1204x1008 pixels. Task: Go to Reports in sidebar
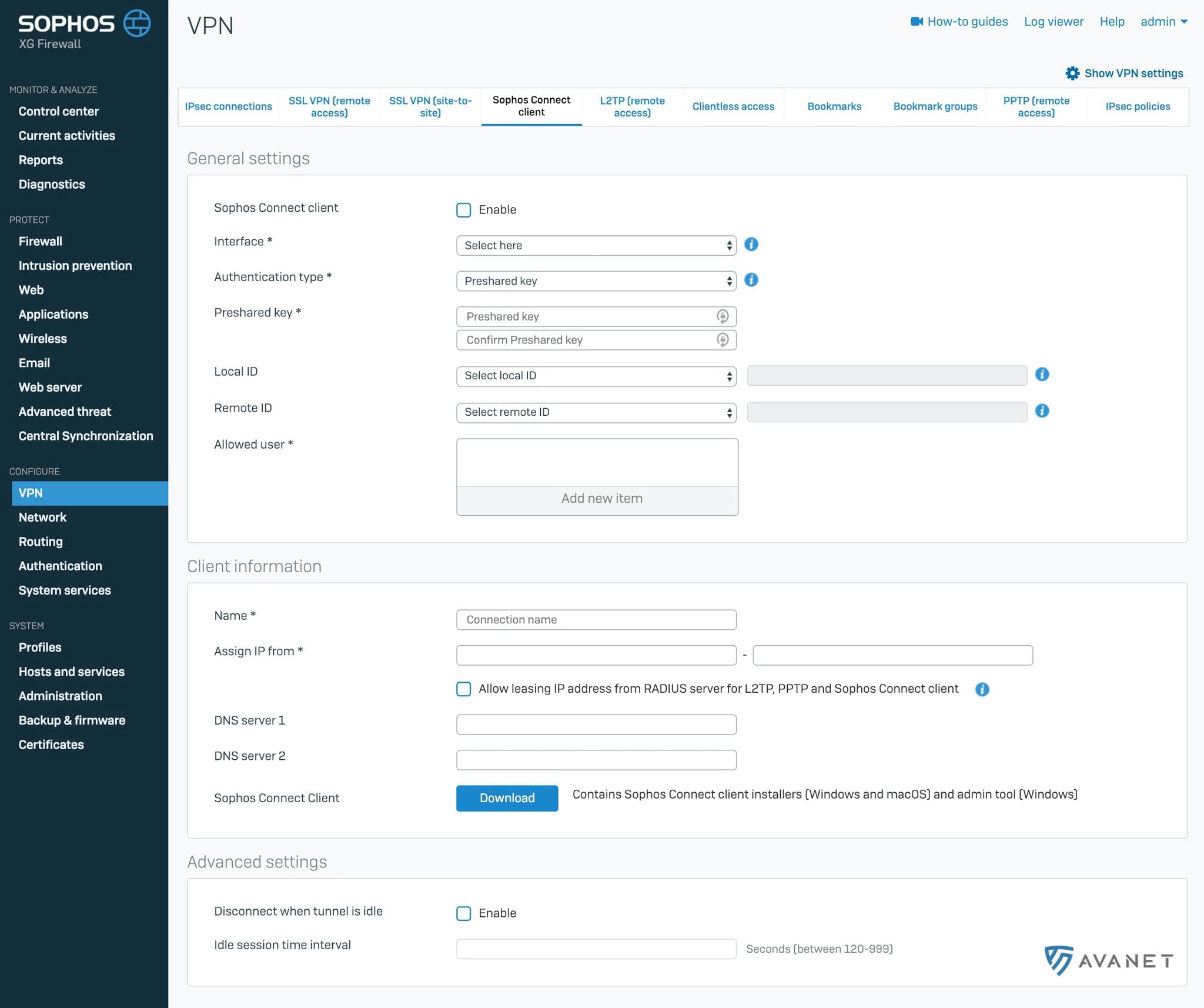(41, 160)
